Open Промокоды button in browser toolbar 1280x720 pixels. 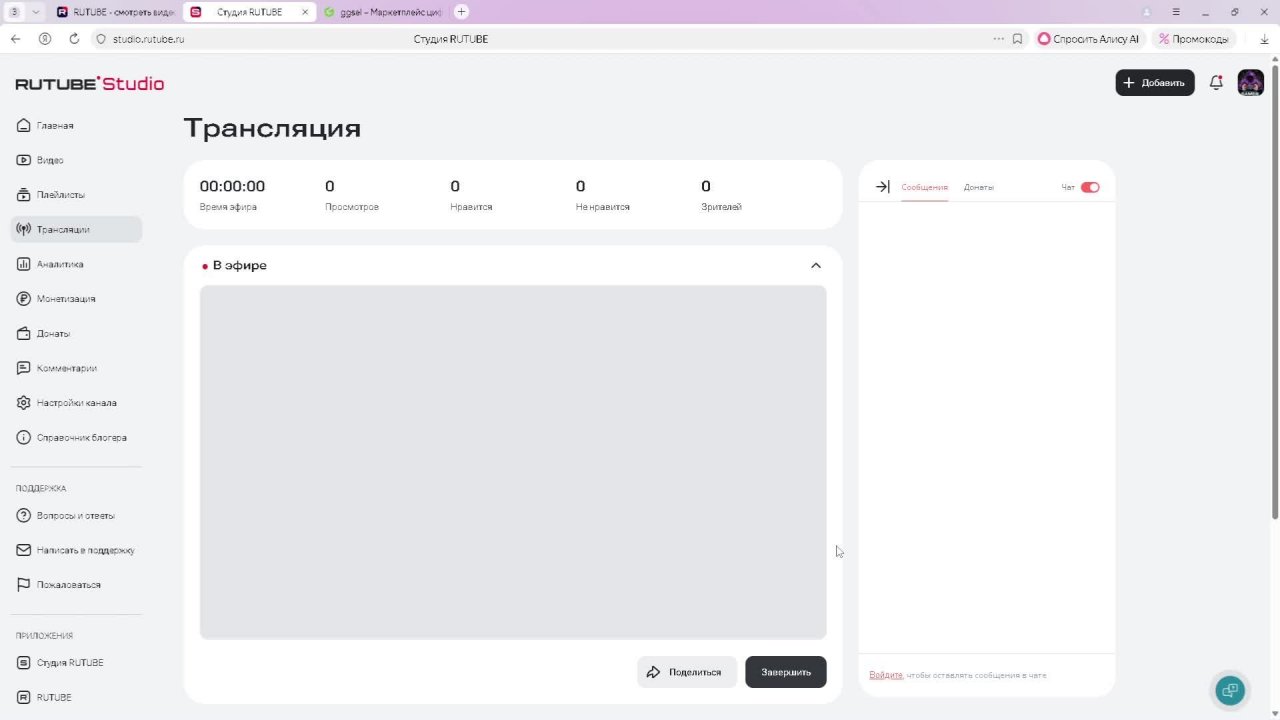1194,39
